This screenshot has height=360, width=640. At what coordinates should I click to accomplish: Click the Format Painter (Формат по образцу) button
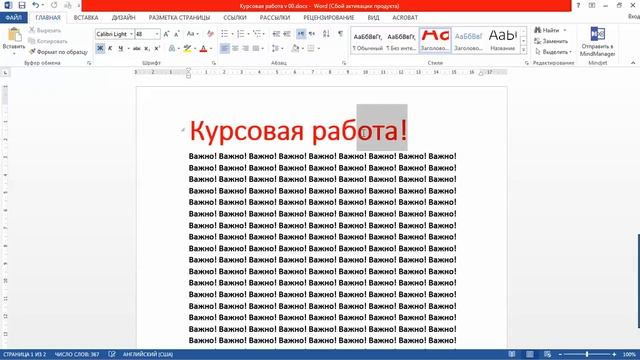(x=58, y=52)
